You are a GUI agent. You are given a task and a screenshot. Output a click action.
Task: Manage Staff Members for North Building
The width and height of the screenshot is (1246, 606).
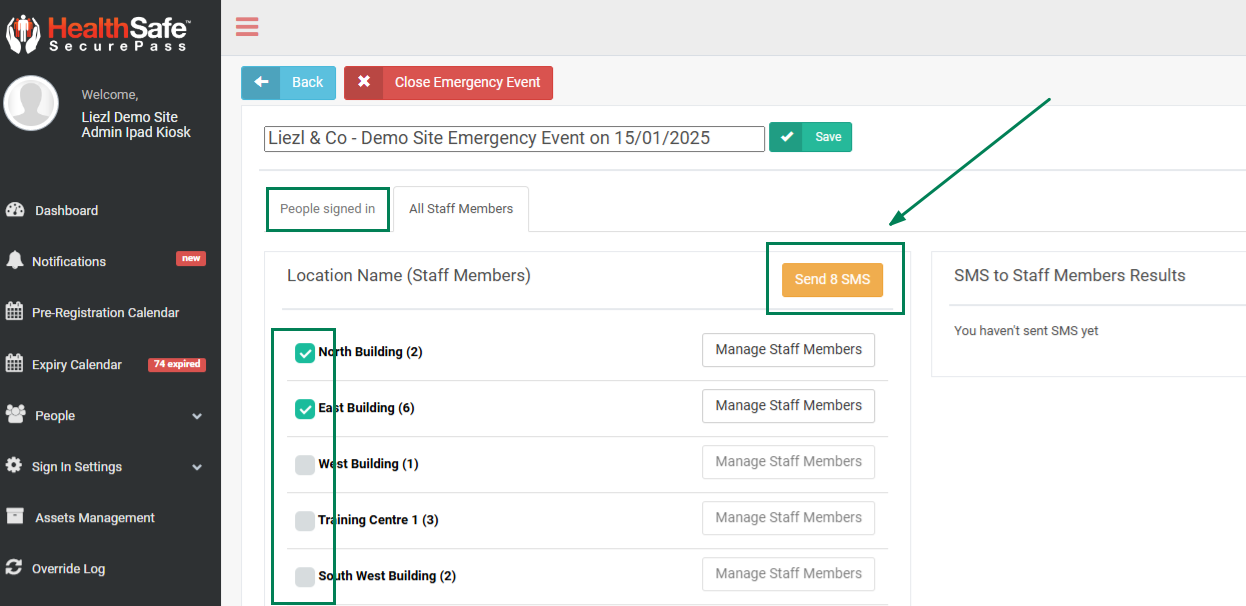pos(788,350)
